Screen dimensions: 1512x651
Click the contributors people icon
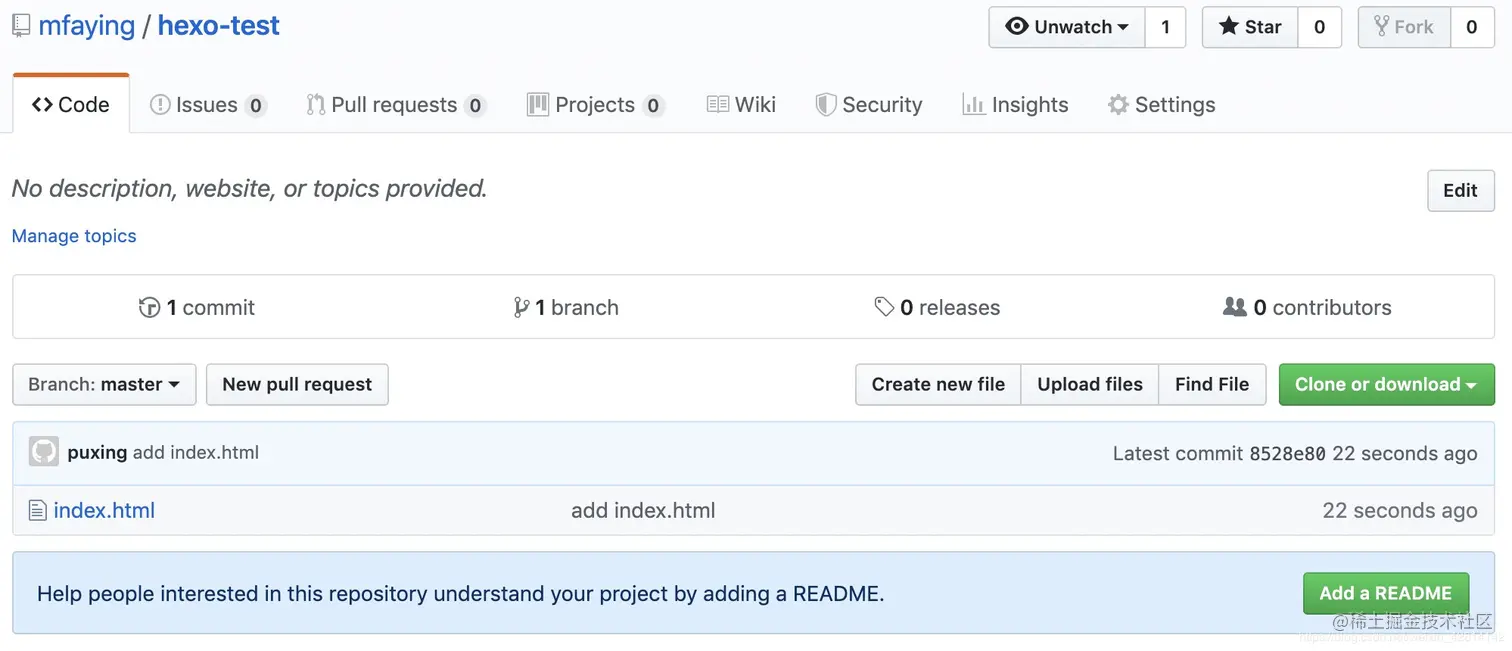click(1235, 307)
